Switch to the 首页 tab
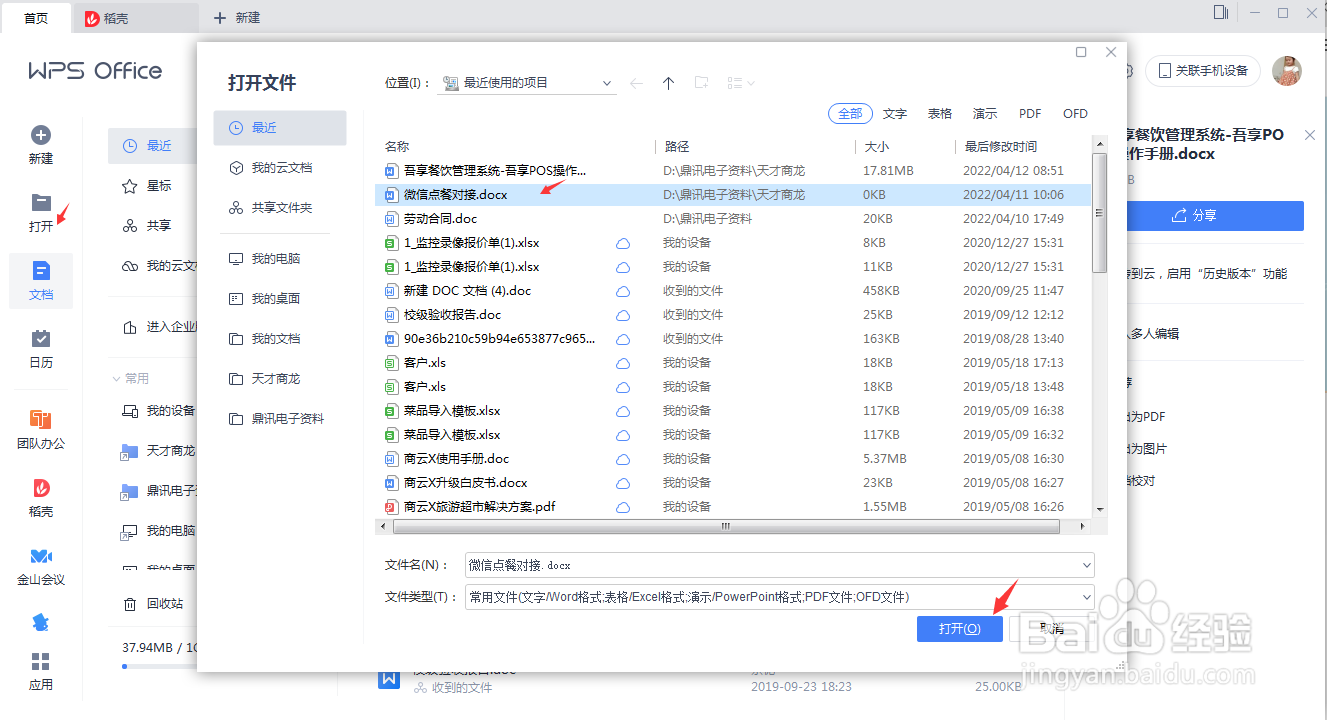This screenshot has height=720, width=1327. coord(37,18)
